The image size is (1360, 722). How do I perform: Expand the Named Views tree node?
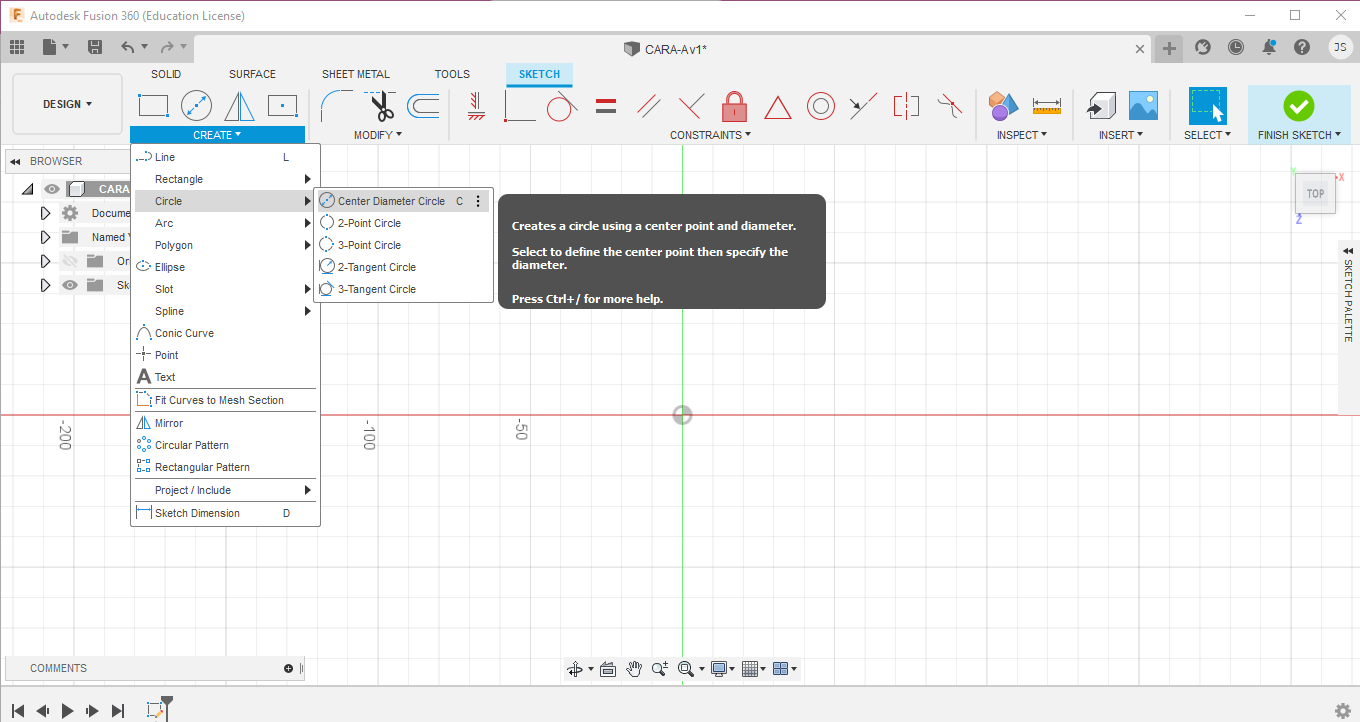click(45, 237)
